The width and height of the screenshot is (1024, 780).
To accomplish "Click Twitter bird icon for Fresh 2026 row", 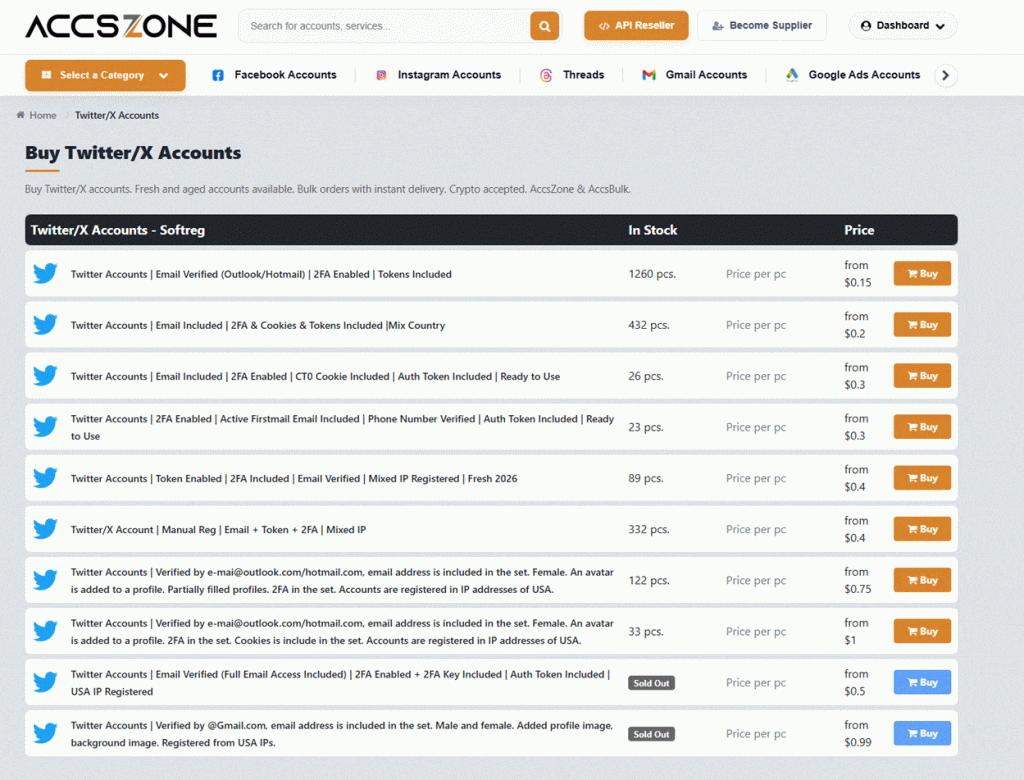I will (45, 478).
